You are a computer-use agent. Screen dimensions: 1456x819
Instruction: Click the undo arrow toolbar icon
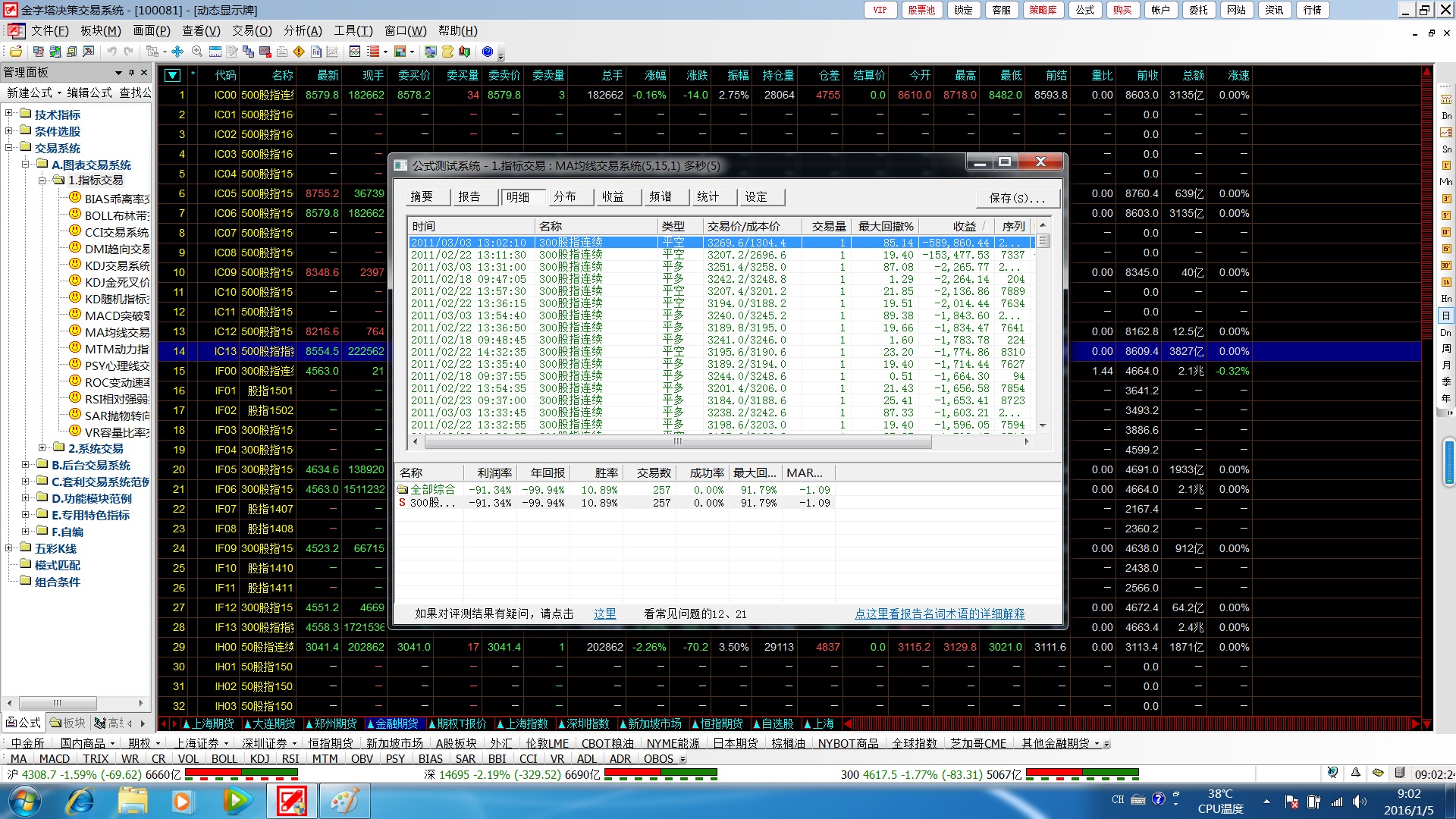pos(111,52)
